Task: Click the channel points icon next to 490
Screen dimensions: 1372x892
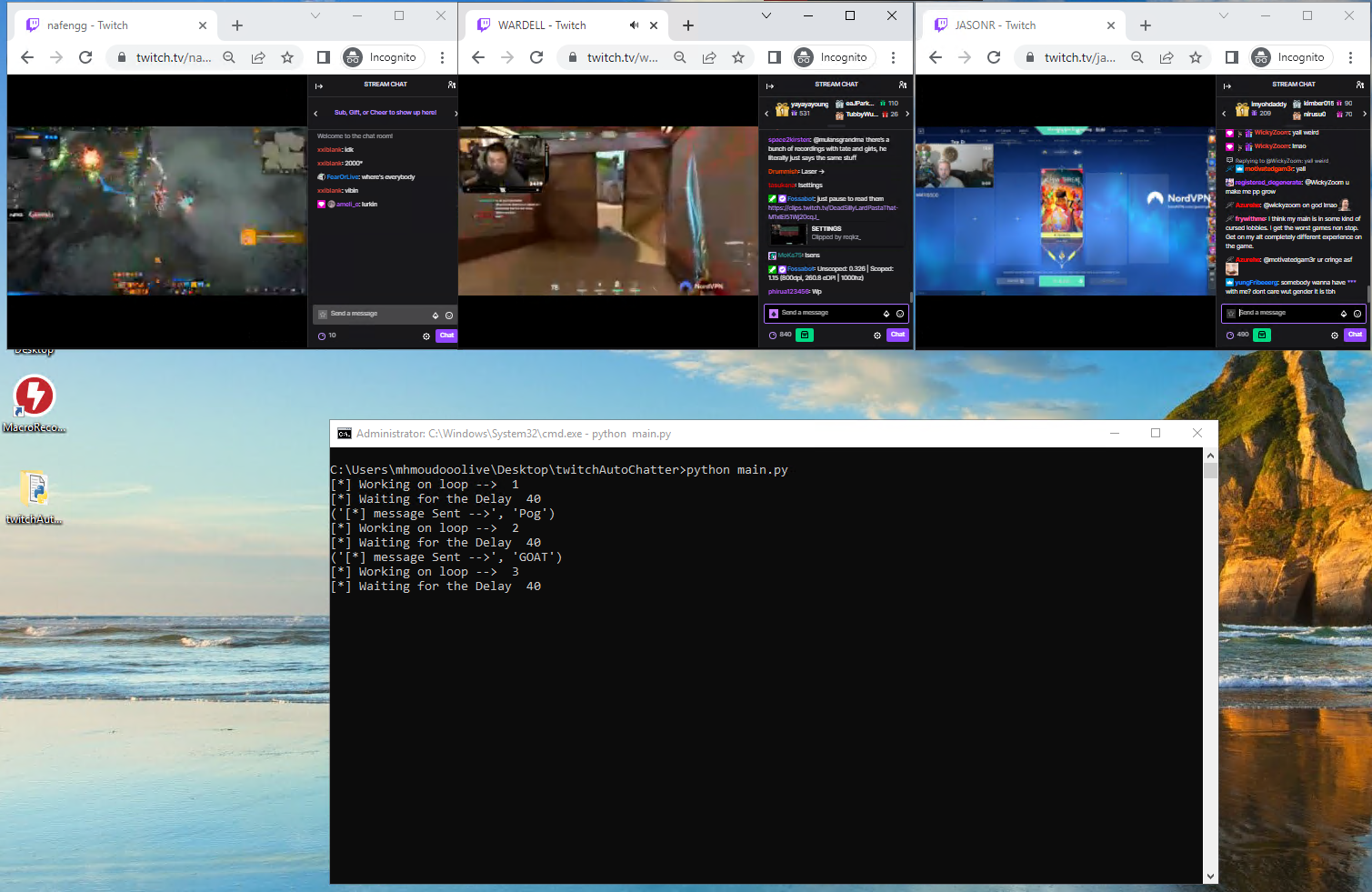Action: point(1263,335)
